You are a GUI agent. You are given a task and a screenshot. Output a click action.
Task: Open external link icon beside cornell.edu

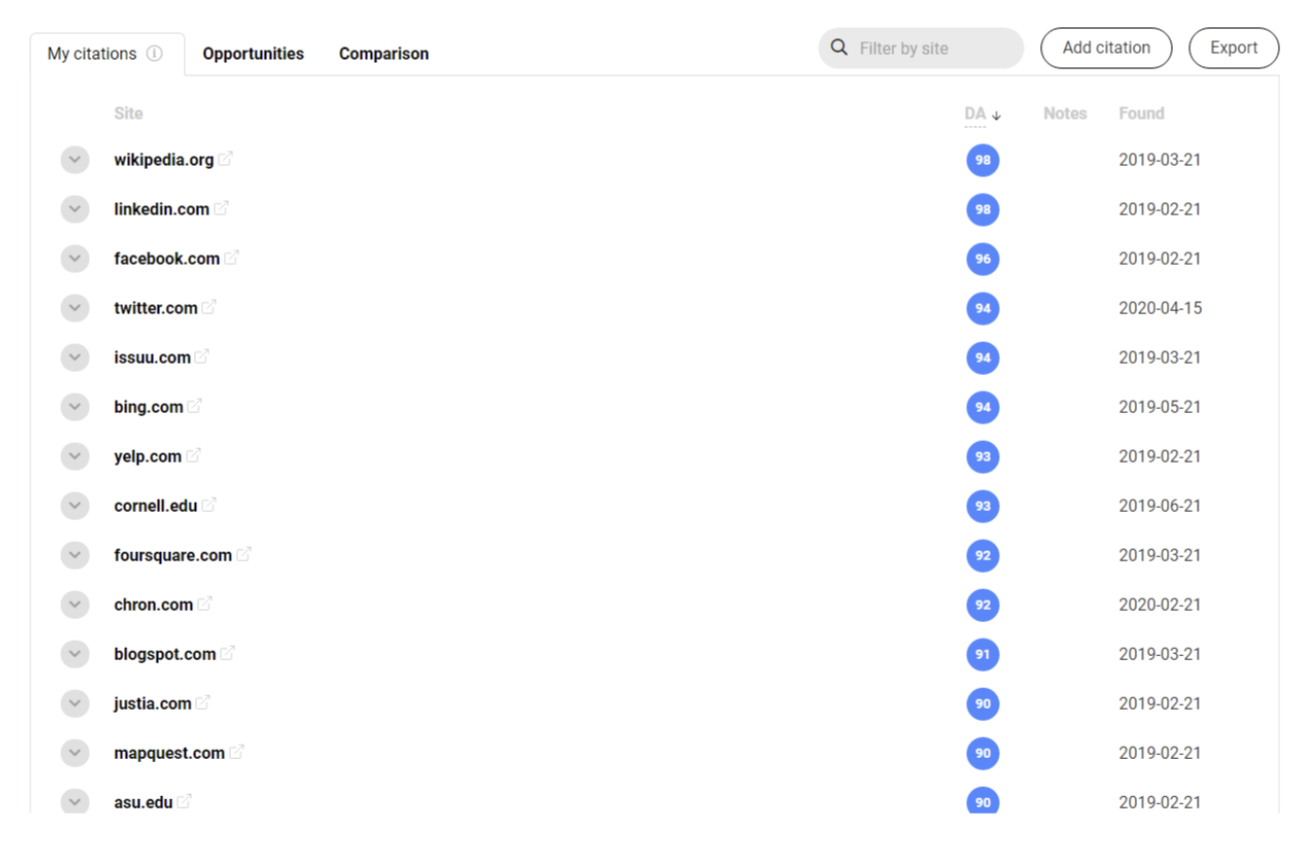209,505
